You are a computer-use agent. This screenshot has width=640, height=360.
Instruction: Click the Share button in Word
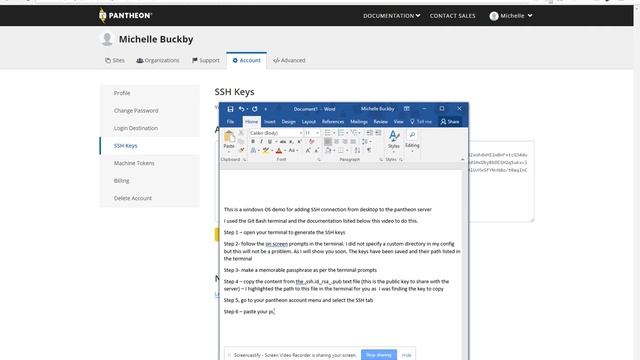(x=450, y=122)
